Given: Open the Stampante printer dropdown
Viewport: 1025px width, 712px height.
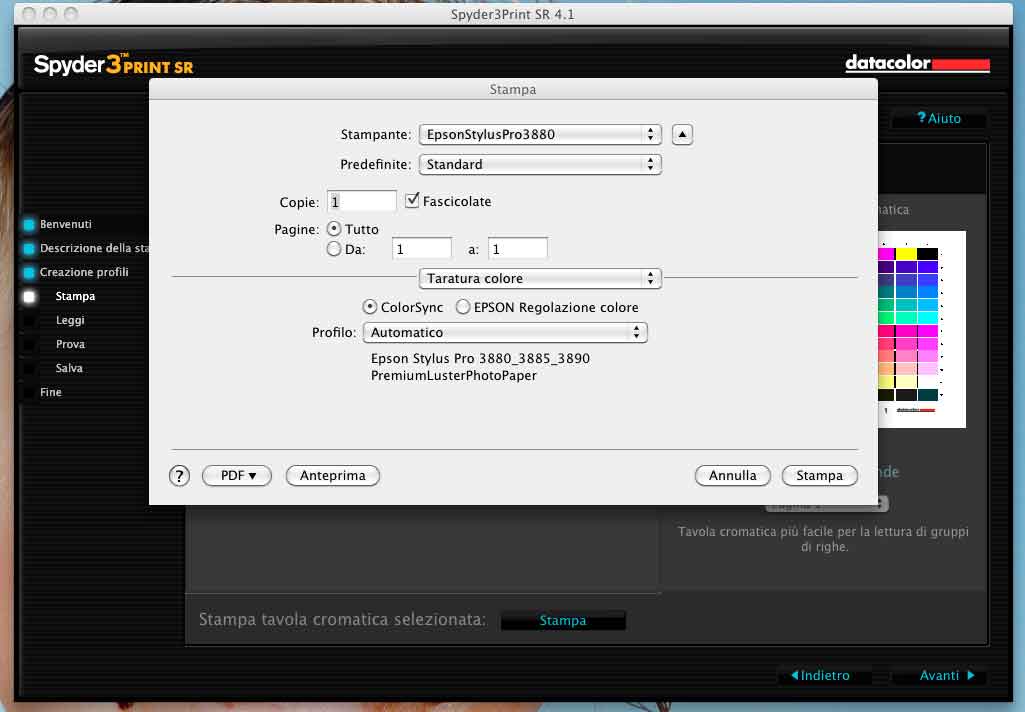Looking at the screenshot, I should click(540, 134).
